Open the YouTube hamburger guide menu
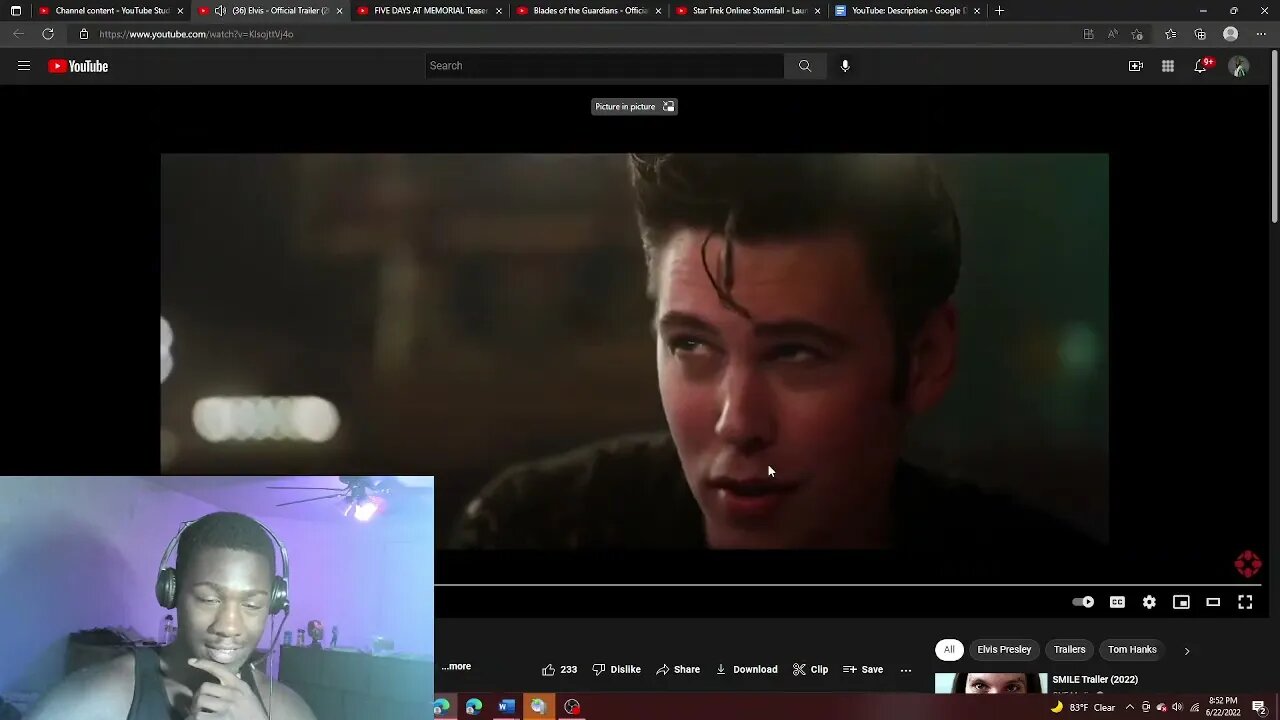The width and height of the screenshot is (1280, 720). [24, 66]
